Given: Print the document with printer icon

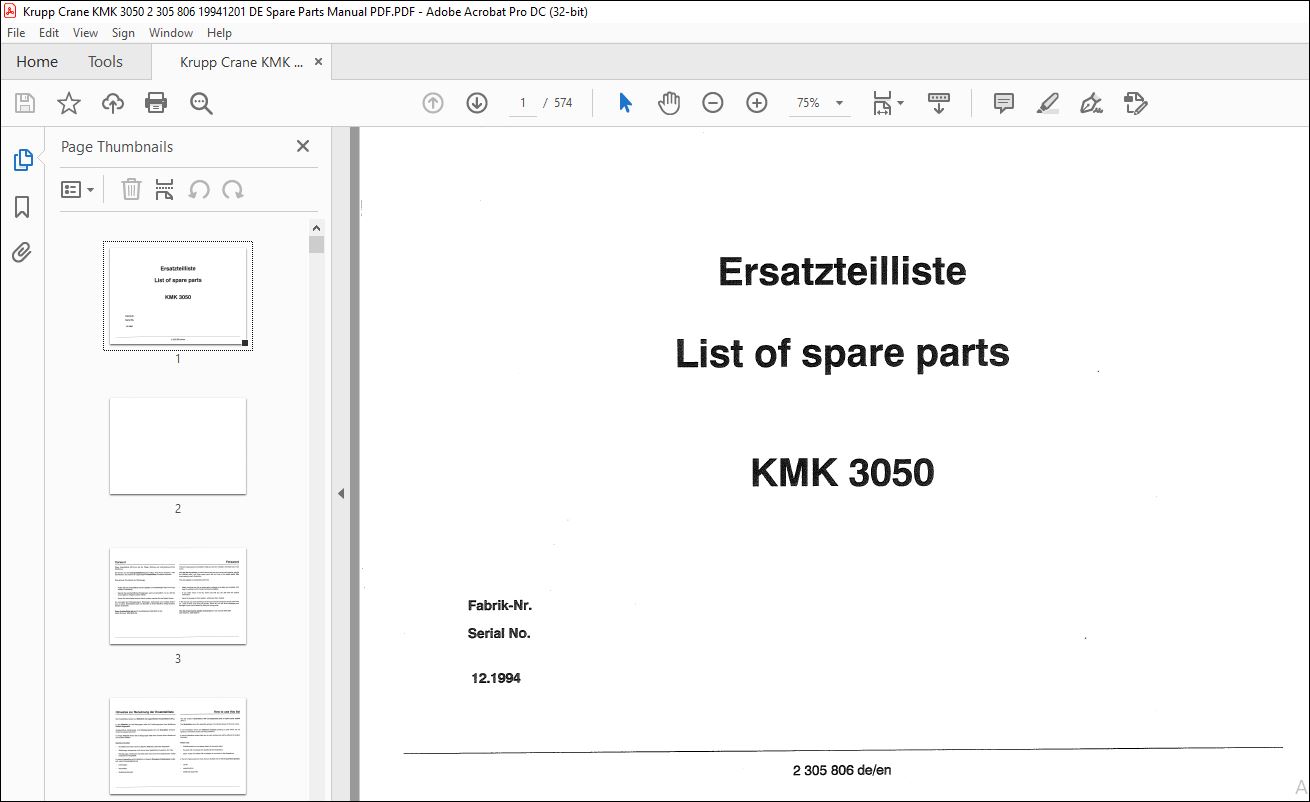Looking at the screenshot, I should (156, 103).
